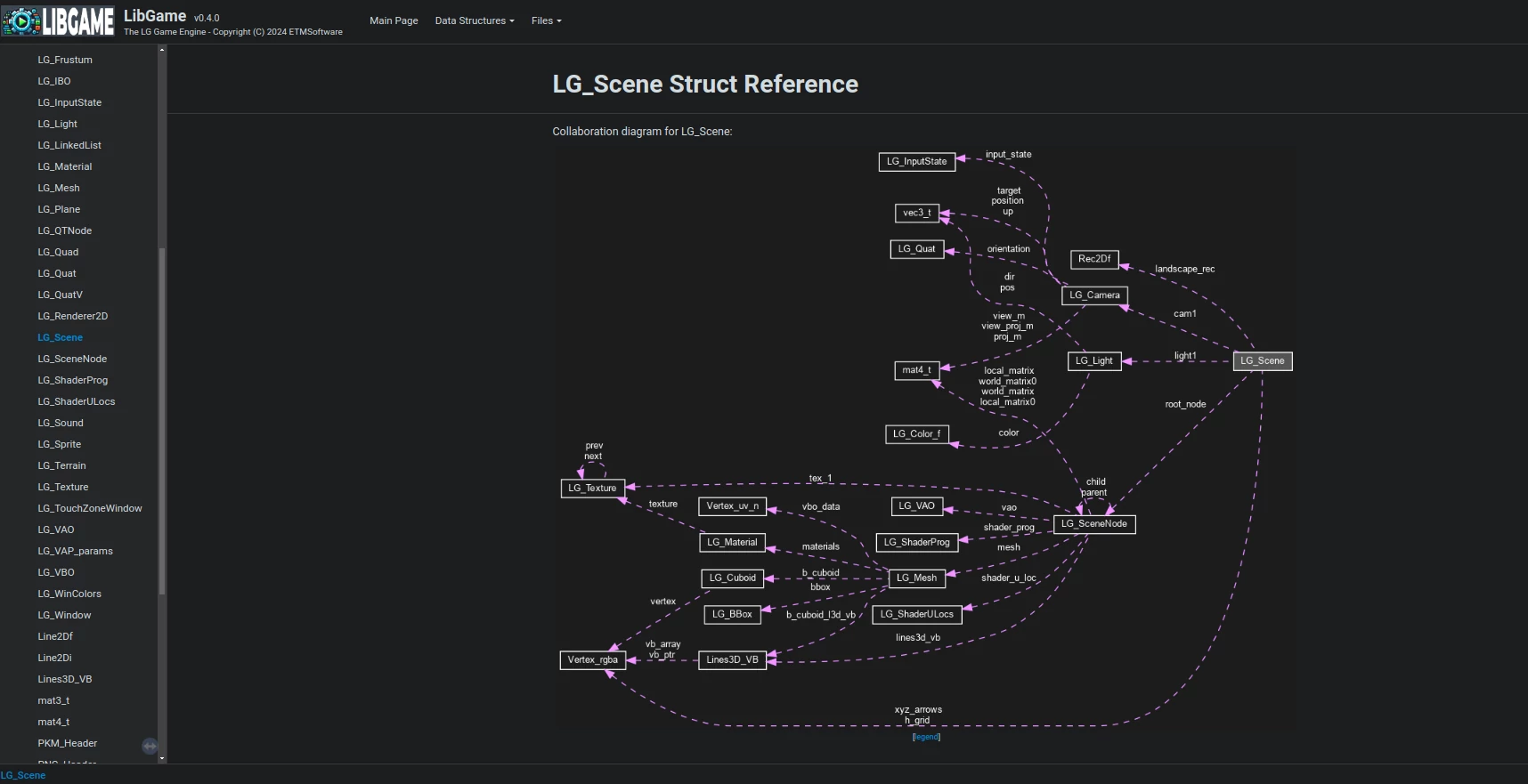Image resolution: width=1528 pixels, height=784 pixels.
Task: Click the LG_Scene breadcrumb in the footer
Action: [23, 775]
